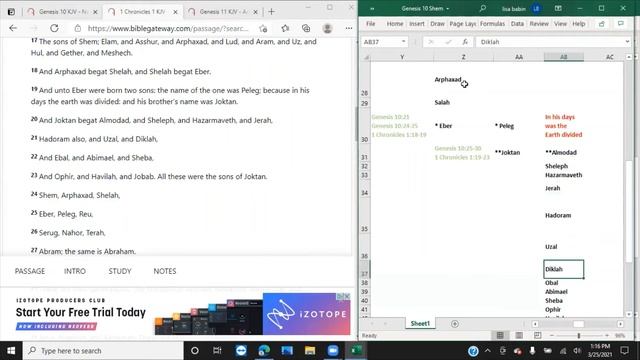The image size is (640, 360).
Task: Open the INTRO section
Action: click(75, 271)
